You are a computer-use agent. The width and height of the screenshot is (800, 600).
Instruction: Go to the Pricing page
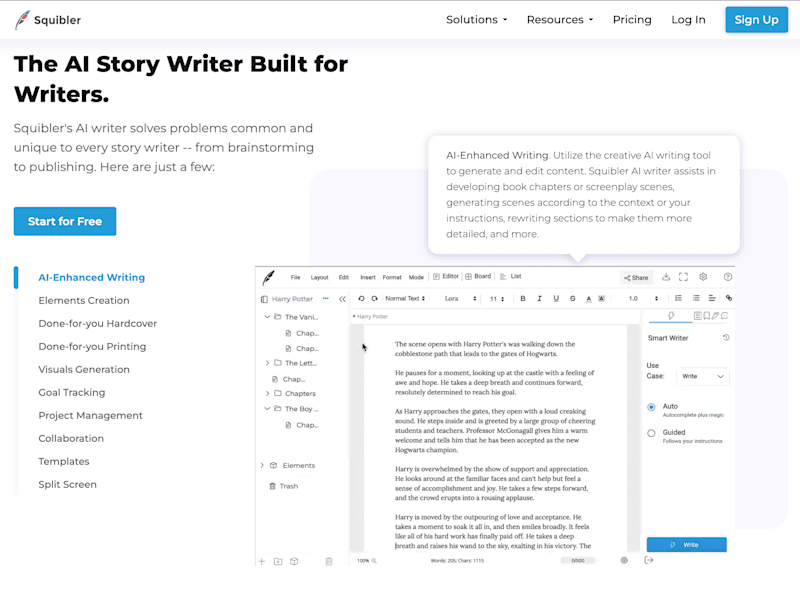click(632, 19)
